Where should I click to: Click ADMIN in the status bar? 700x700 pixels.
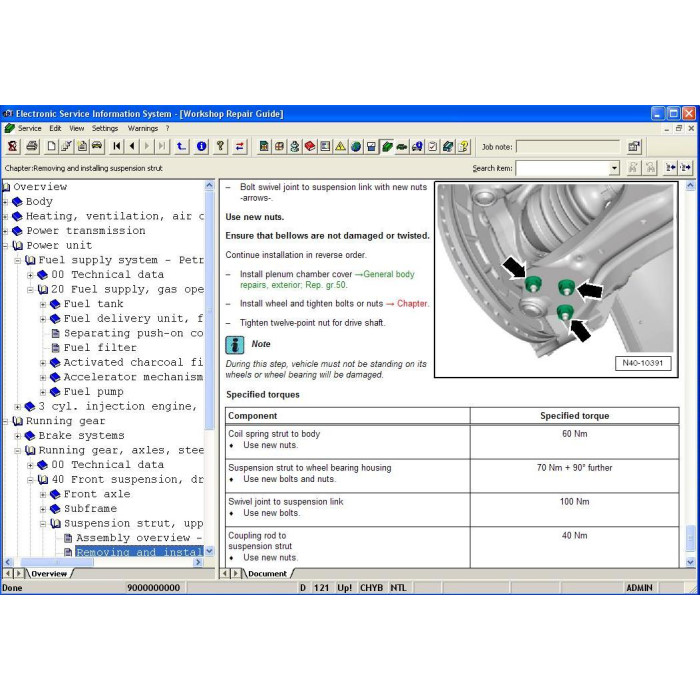[639, 588]
